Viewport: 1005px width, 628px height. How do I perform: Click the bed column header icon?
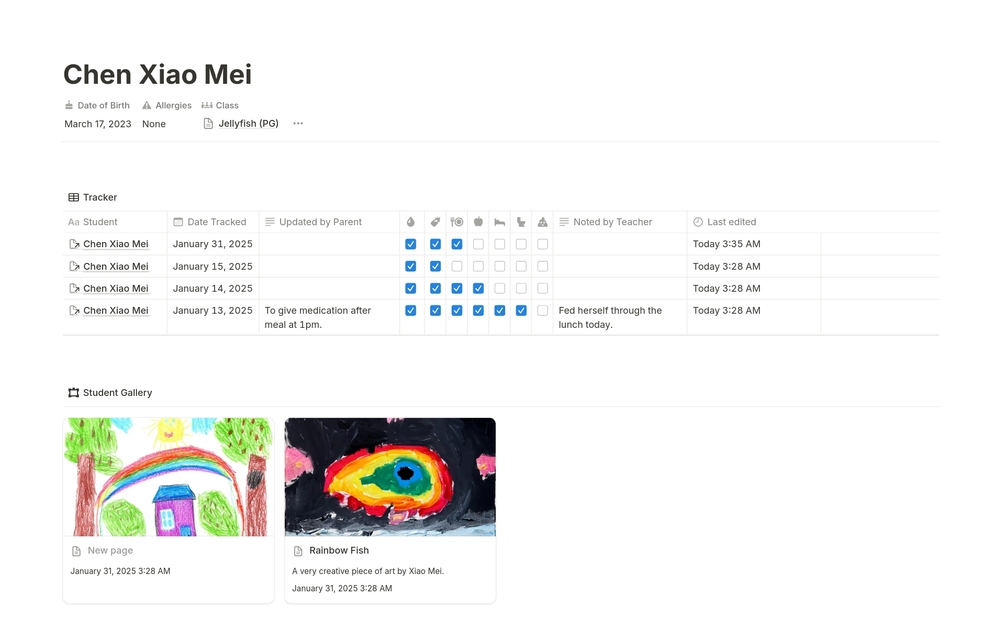[x=500, y=222]
